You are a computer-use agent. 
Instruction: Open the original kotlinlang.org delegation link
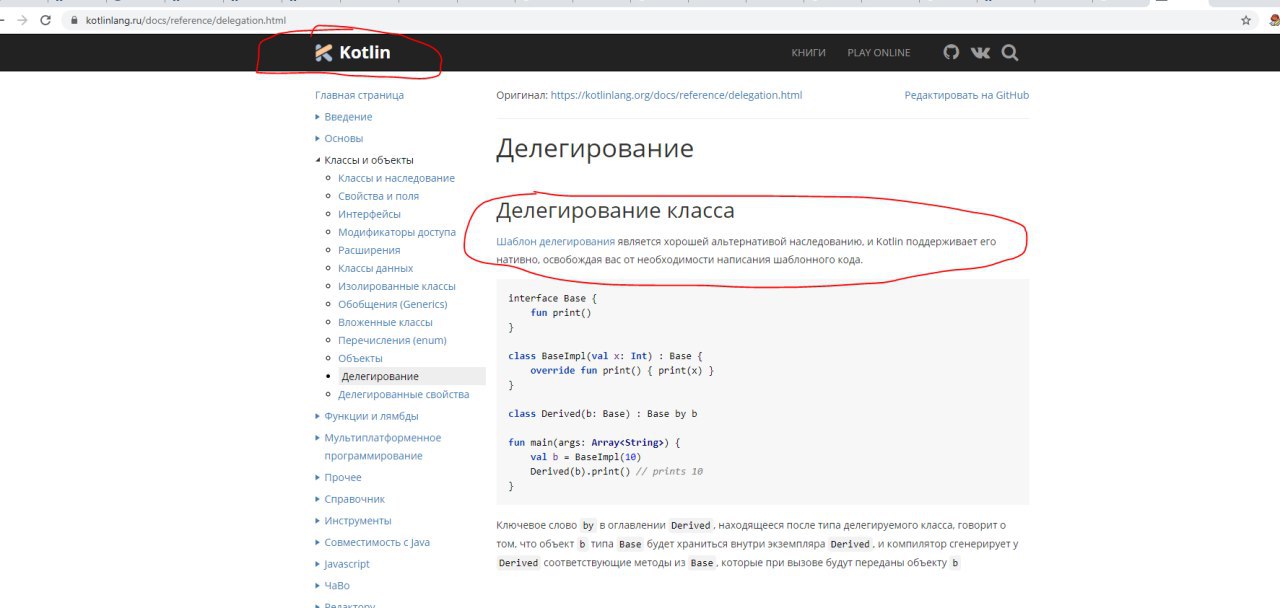(x=676, y=95)
